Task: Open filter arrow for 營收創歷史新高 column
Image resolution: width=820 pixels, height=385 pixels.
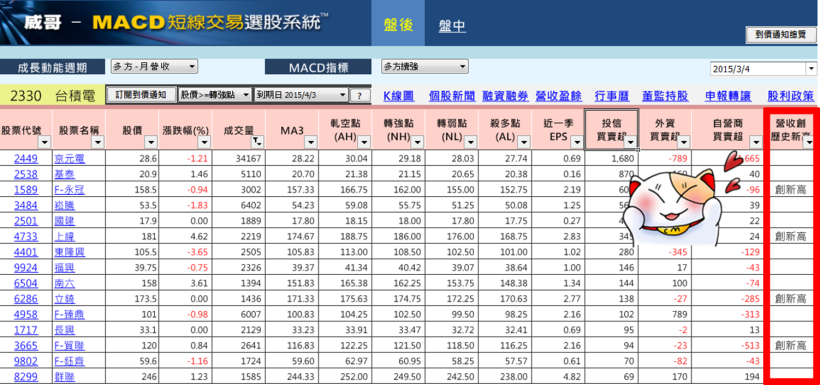Action: coord(808,142)
